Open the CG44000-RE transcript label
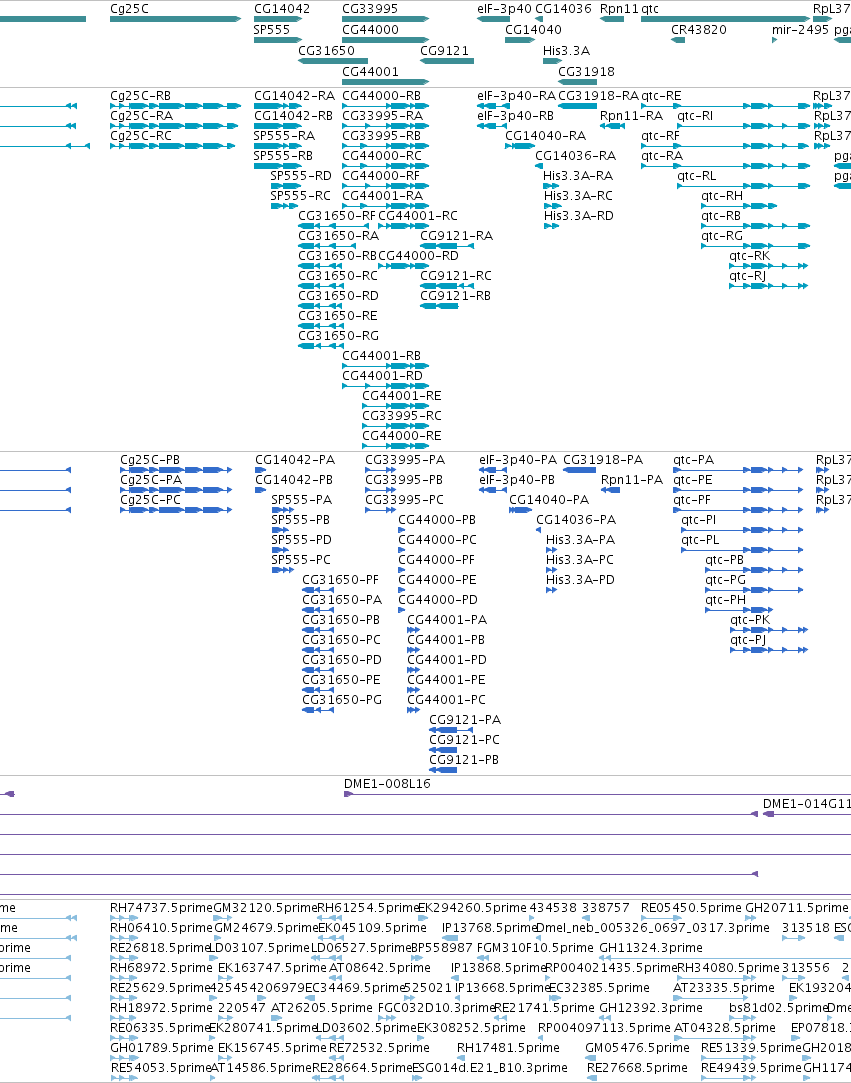Image resolution: width=851 pixels, height=1083 pixels. tap(401, 436)
